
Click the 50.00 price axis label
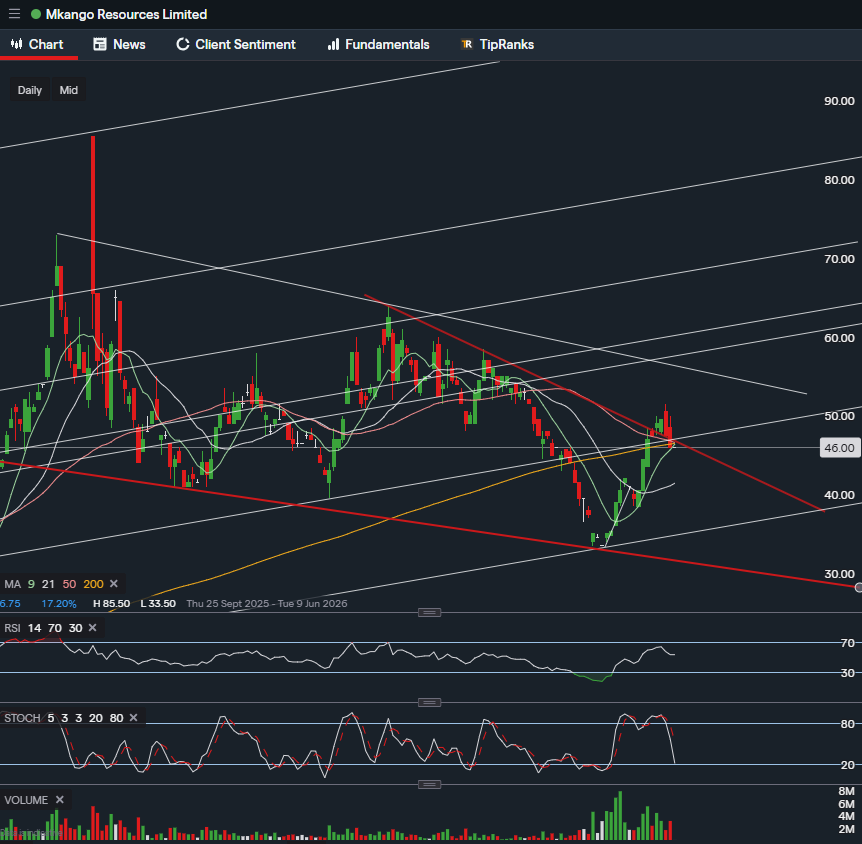pos(839,416)
